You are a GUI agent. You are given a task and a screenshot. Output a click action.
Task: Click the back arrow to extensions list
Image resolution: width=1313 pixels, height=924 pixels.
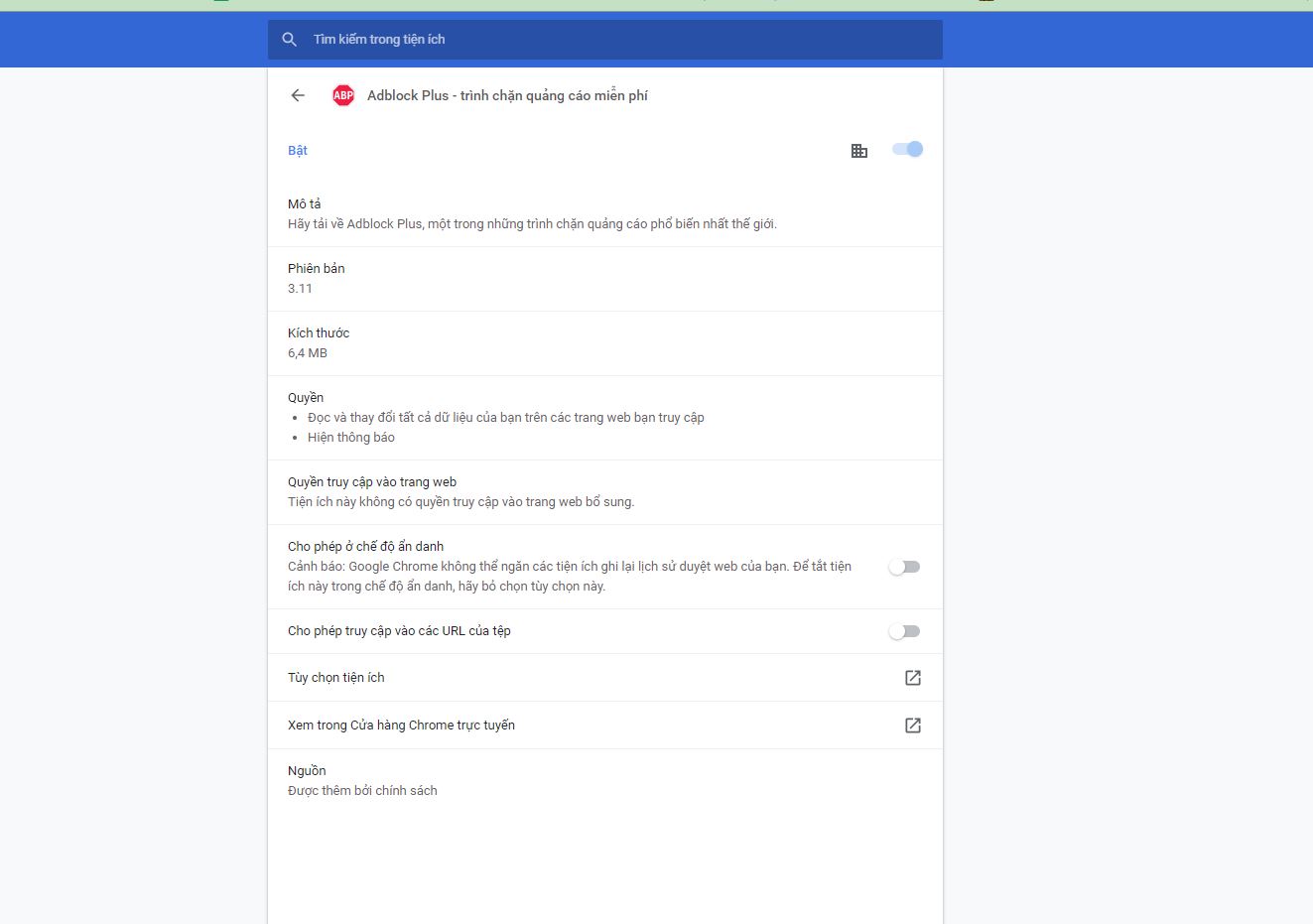tap(298, 95)
